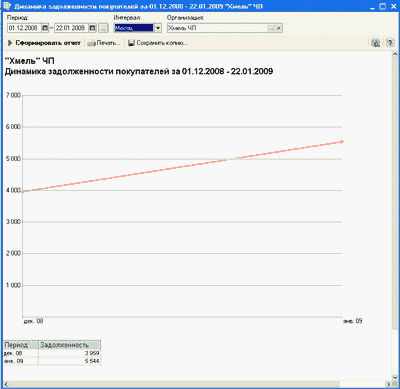Viewport: 400px width, 389px height.
Task: Click the end date field 22.01.2009
Action: tap(72, 28)
